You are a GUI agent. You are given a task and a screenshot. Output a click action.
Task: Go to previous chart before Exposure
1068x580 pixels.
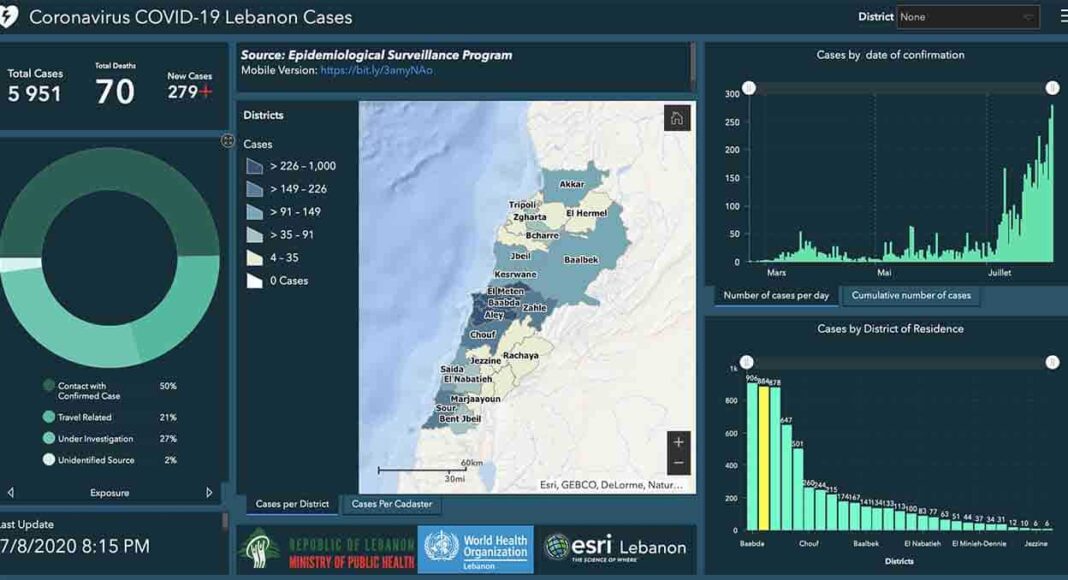tap(11, 493)
